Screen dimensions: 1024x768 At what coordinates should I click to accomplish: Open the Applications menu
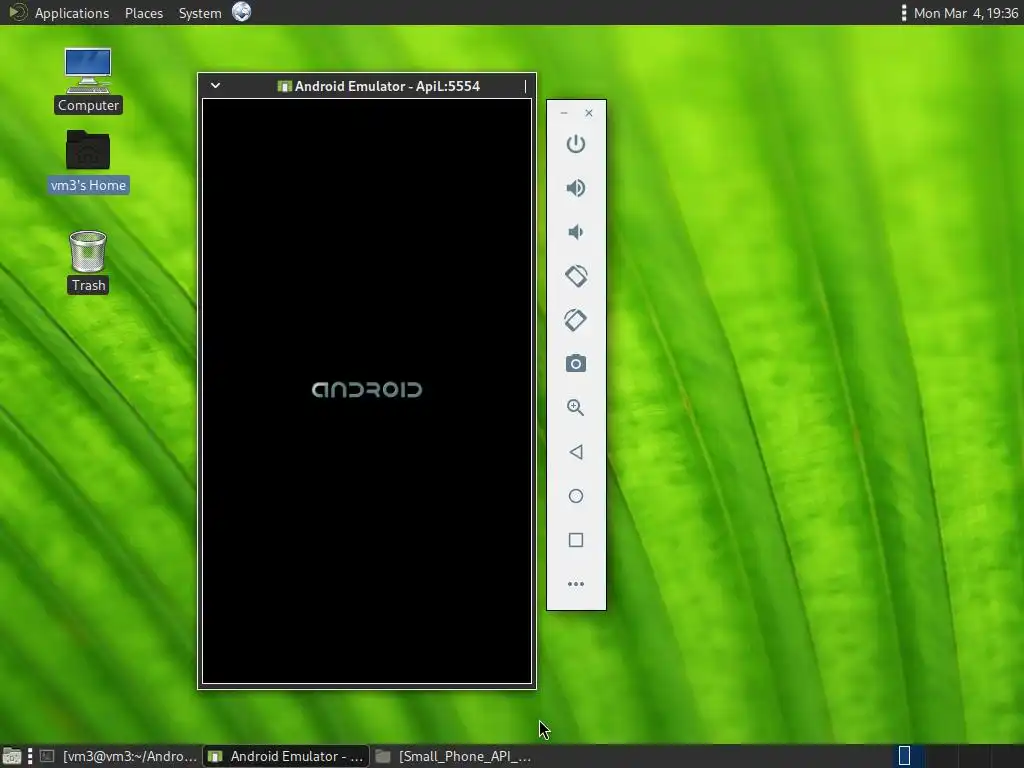tap(72, 13)
